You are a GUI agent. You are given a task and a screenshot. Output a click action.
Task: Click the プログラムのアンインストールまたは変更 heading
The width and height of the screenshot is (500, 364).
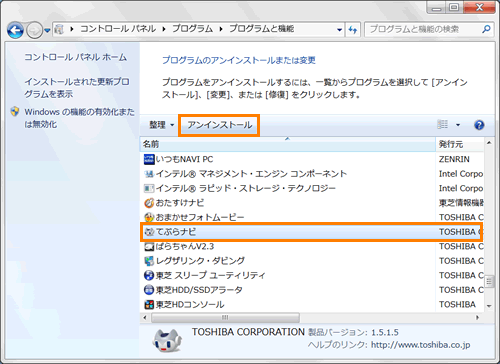239,60
